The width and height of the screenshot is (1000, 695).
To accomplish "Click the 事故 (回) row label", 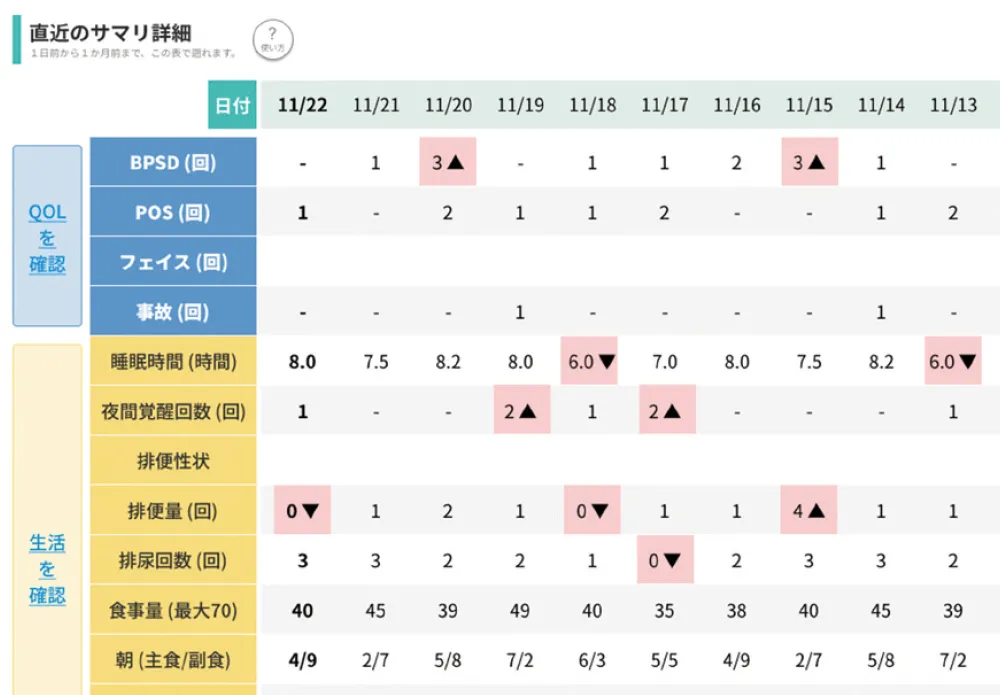I will [x=173, y=312].
